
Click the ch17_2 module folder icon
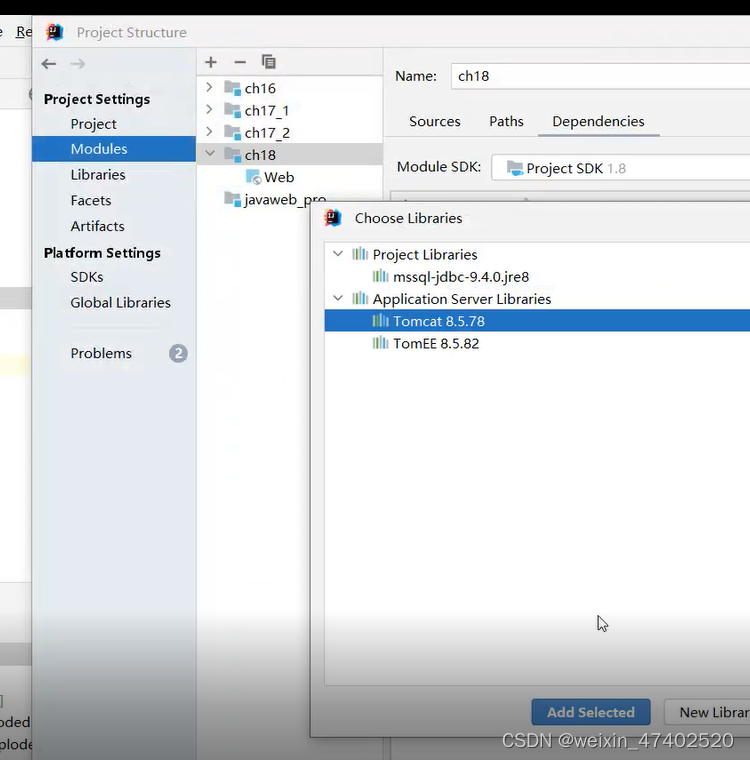coord(233,133)
